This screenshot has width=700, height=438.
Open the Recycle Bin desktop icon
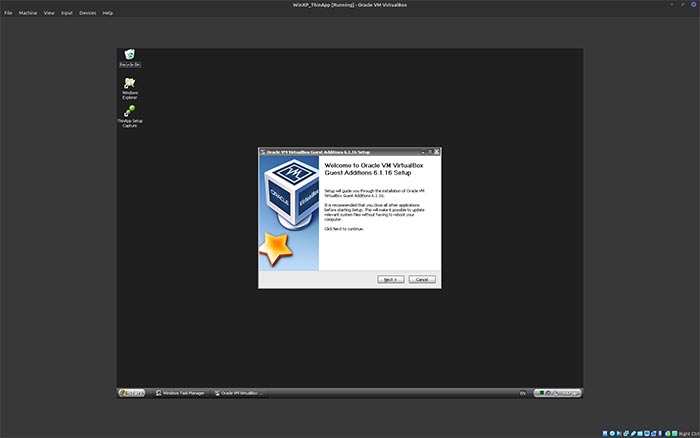pyautogui.click(x=130, y=58)
